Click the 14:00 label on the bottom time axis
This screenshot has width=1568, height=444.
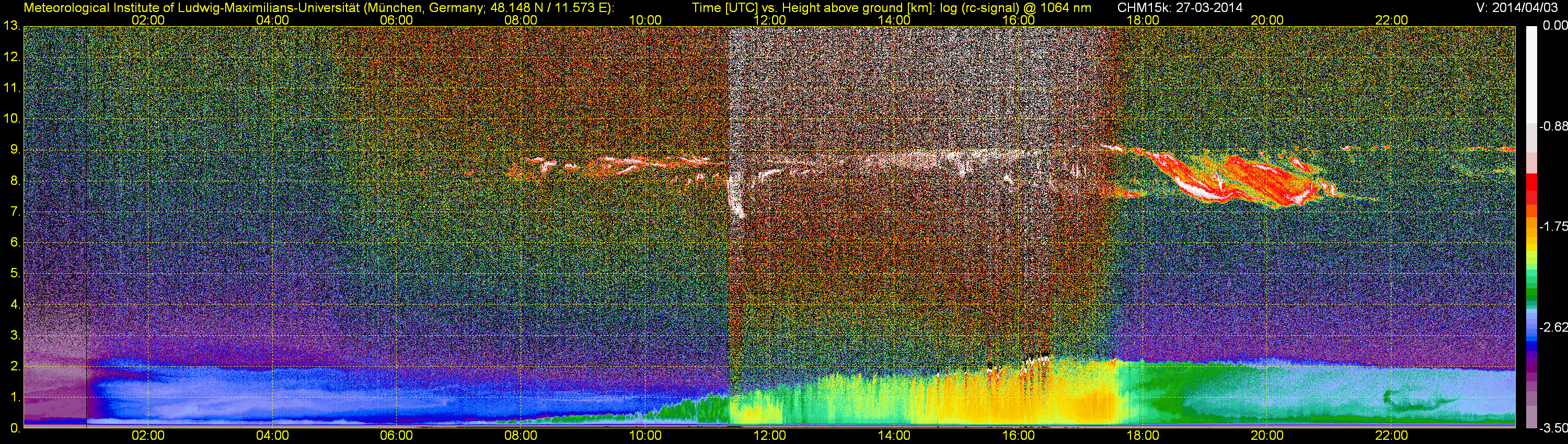(x=894, y=436)
